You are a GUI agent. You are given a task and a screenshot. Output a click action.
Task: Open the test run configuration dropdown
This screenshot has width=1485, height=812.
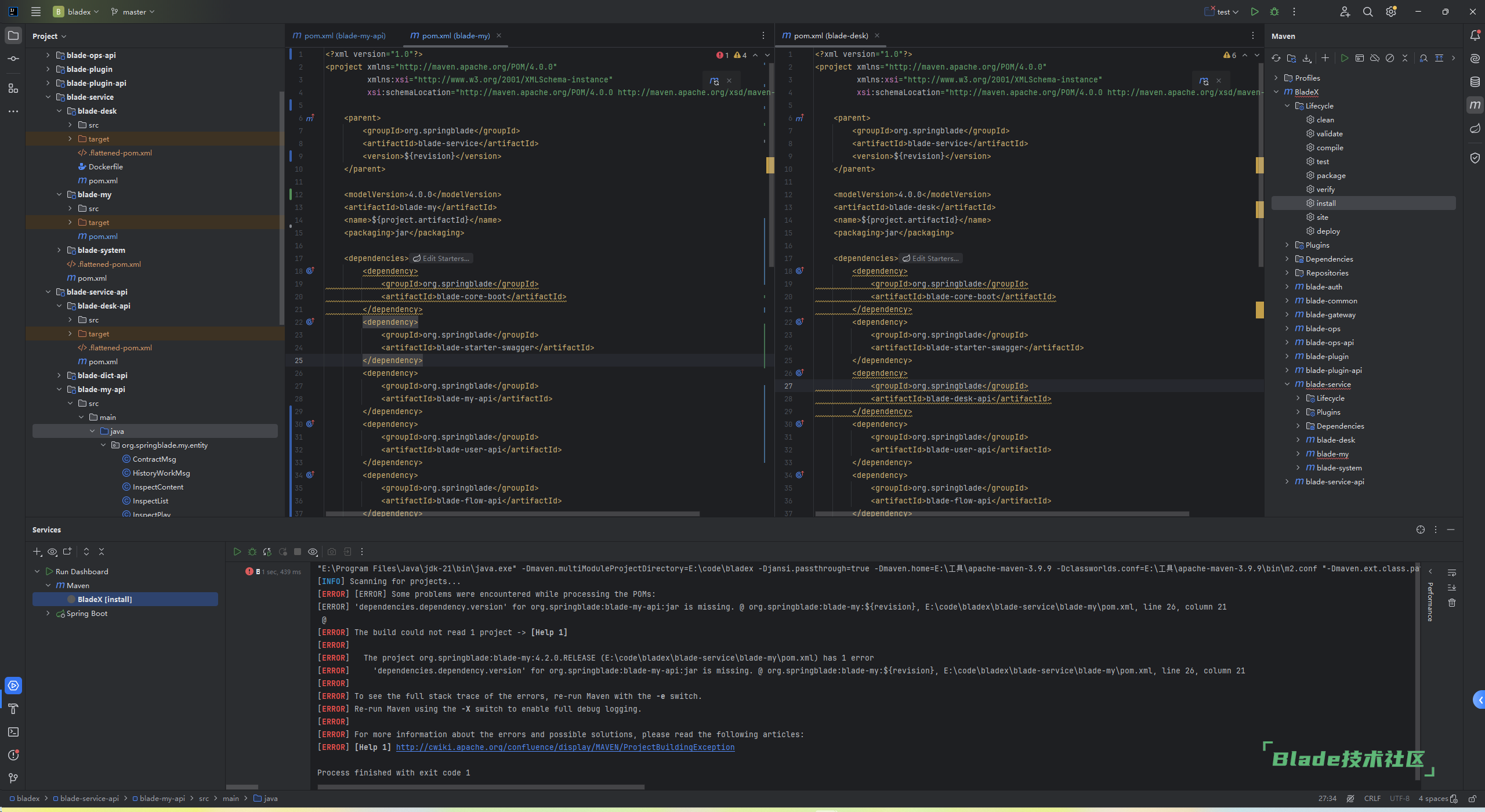(1222, 12)
